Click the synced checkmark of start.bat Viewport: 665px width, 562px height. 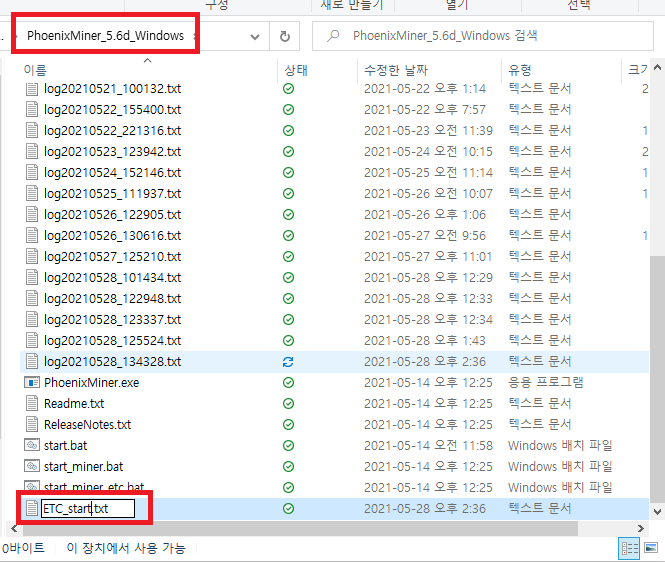point(288,445)
